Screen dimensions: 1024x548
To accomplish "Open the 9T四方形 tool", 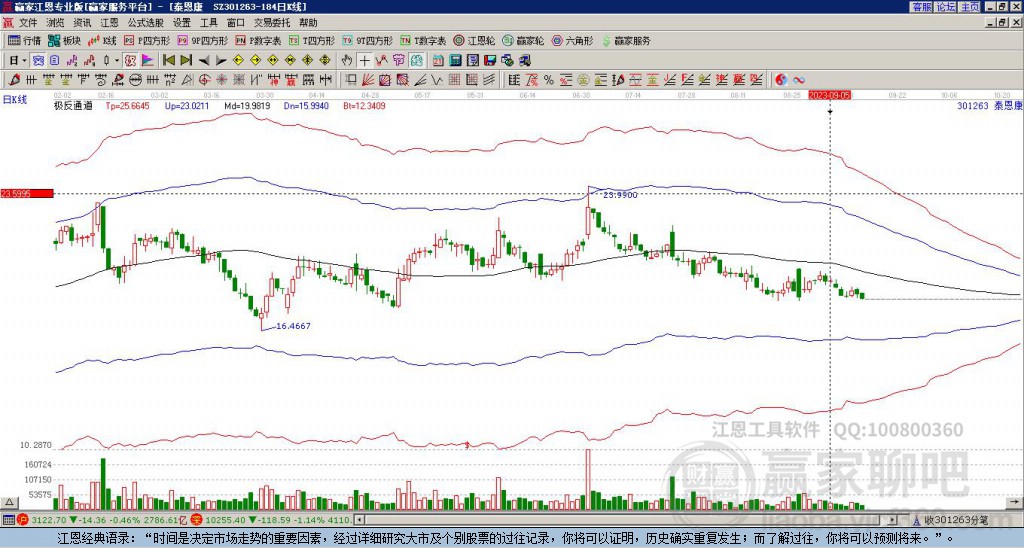I will (x=368, y=40).
